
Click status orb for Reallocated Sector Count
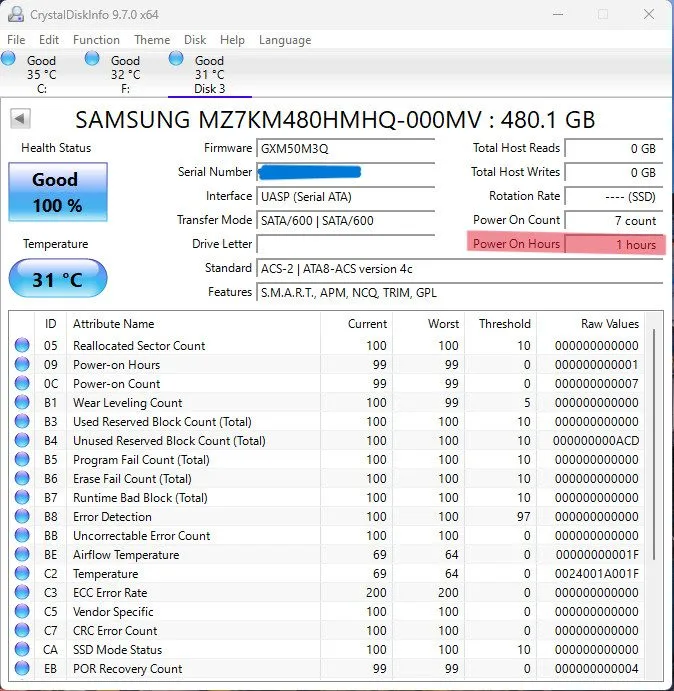[x=22, y=345]
